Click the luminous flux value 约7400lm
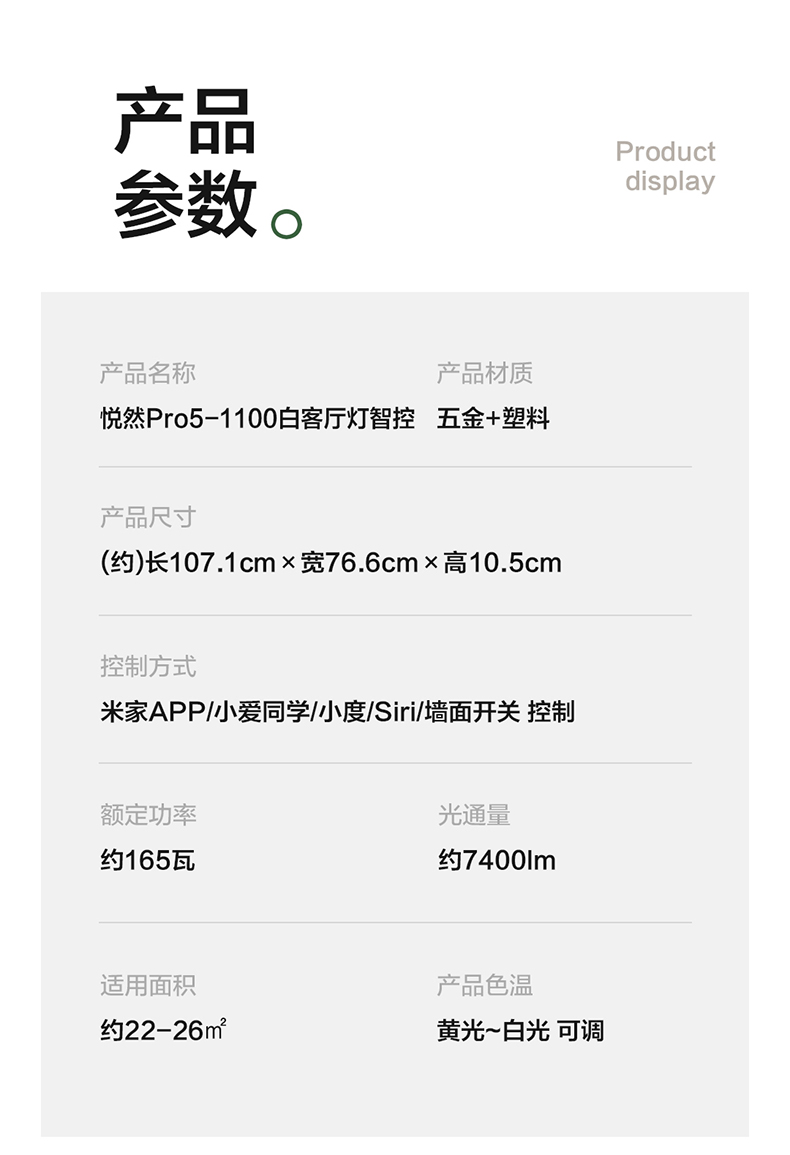The image size is (790, 1155). coord(496,860)
